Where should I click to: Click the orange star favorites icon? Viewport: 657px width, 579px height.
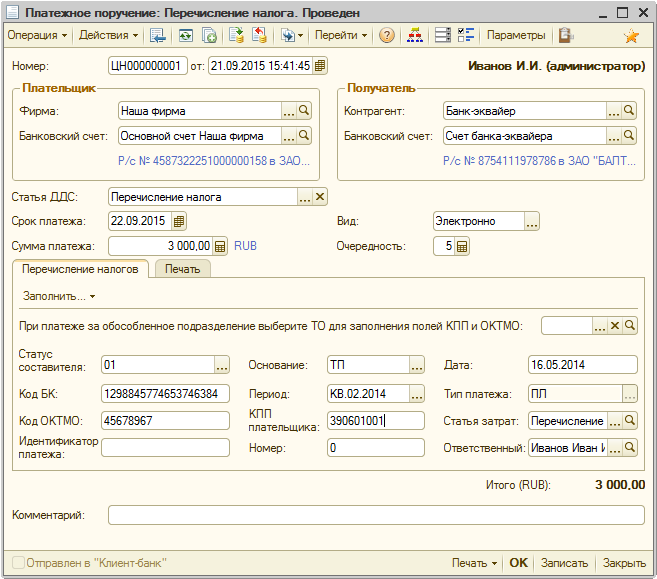pos(631,36)
